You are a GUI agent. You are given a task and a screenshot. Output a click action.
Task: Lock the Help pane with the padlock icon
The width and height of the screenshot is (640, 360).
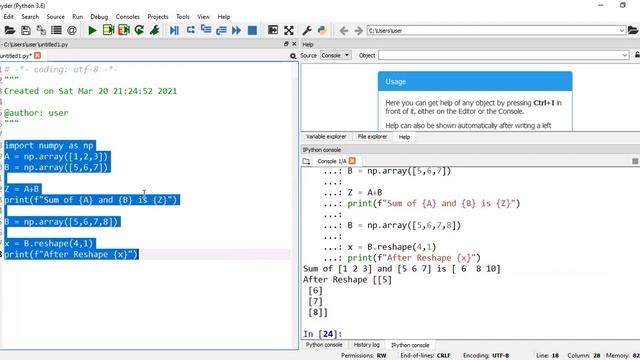coord(637,55)
